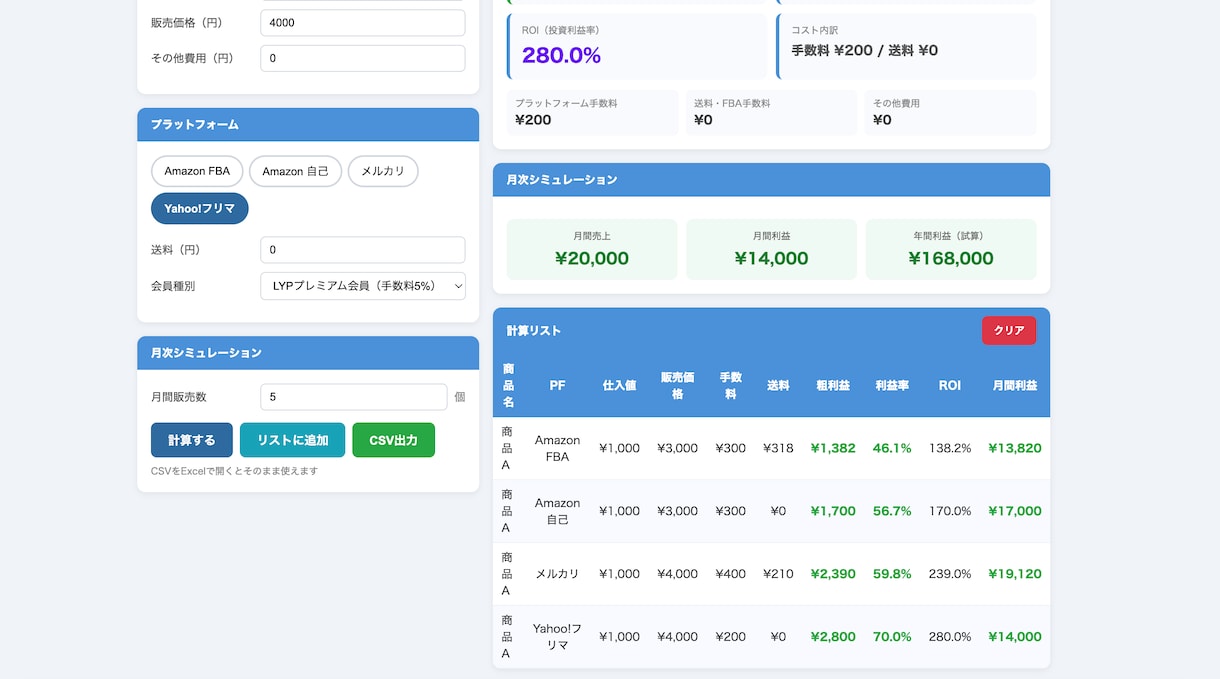Click the 月間売上 ¥20,000 card
Viewport: 1220px width, 679px height.
point(592,249)
